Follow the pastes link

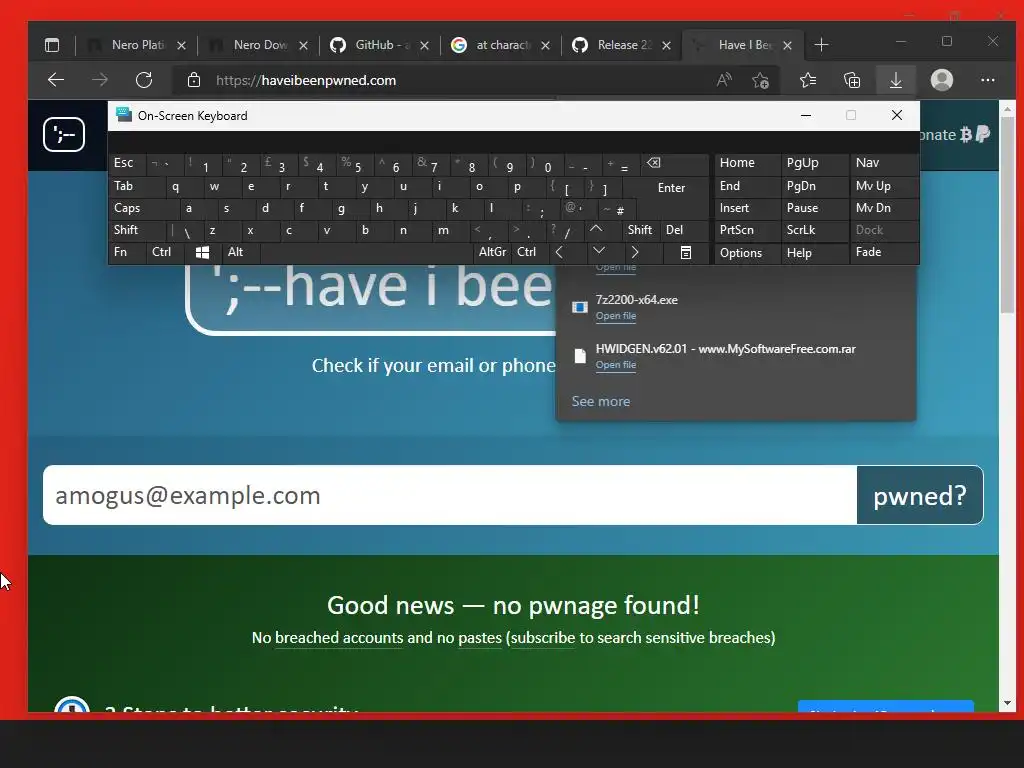pyautogui.click(x=480, y=638)
